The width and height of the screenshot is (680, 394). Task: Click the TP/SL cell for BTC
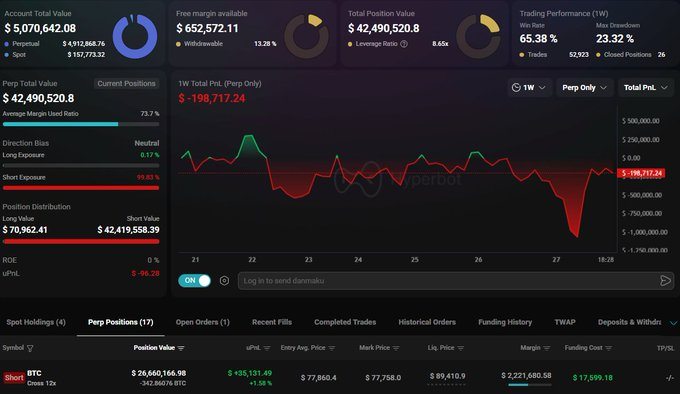click(670, 378)
